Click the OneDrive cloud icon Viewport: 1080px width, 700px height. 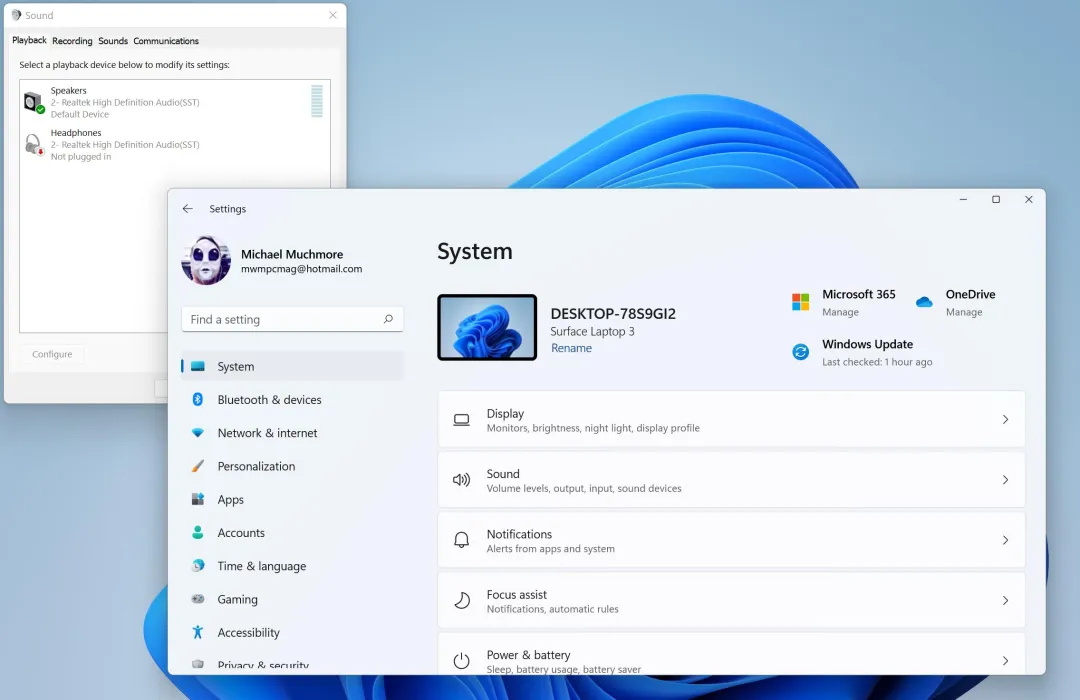coord(924,302)
